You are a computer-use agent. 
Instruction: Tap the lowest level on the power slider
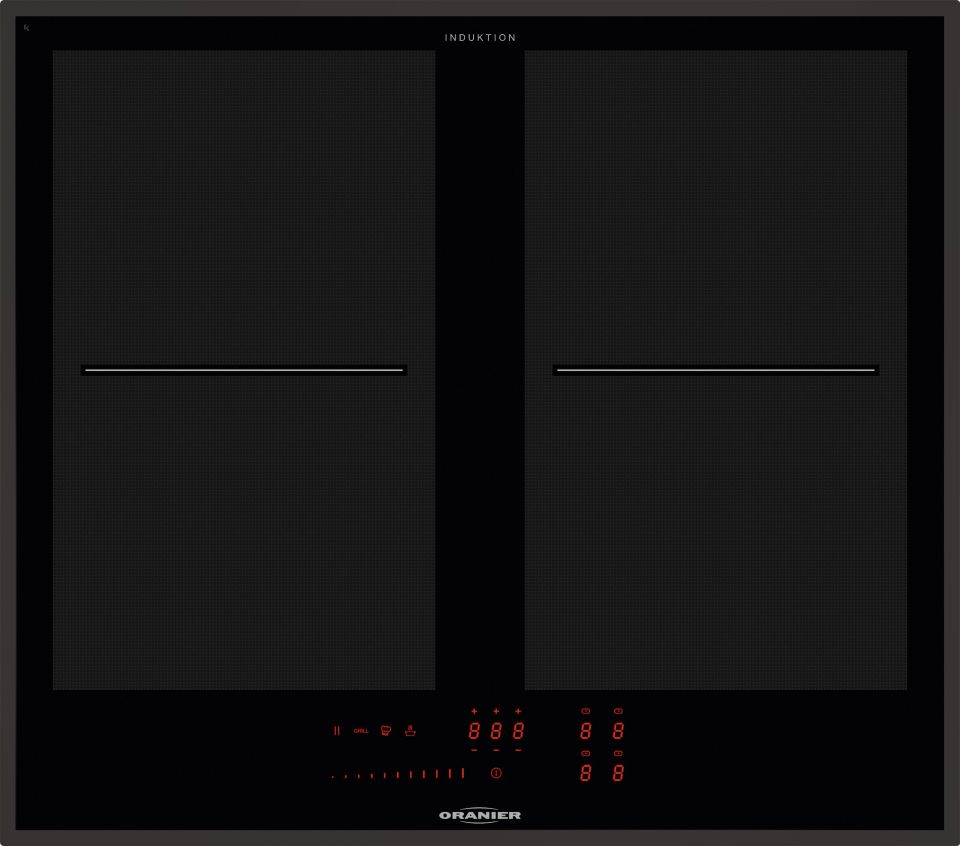tap(333, 776)
